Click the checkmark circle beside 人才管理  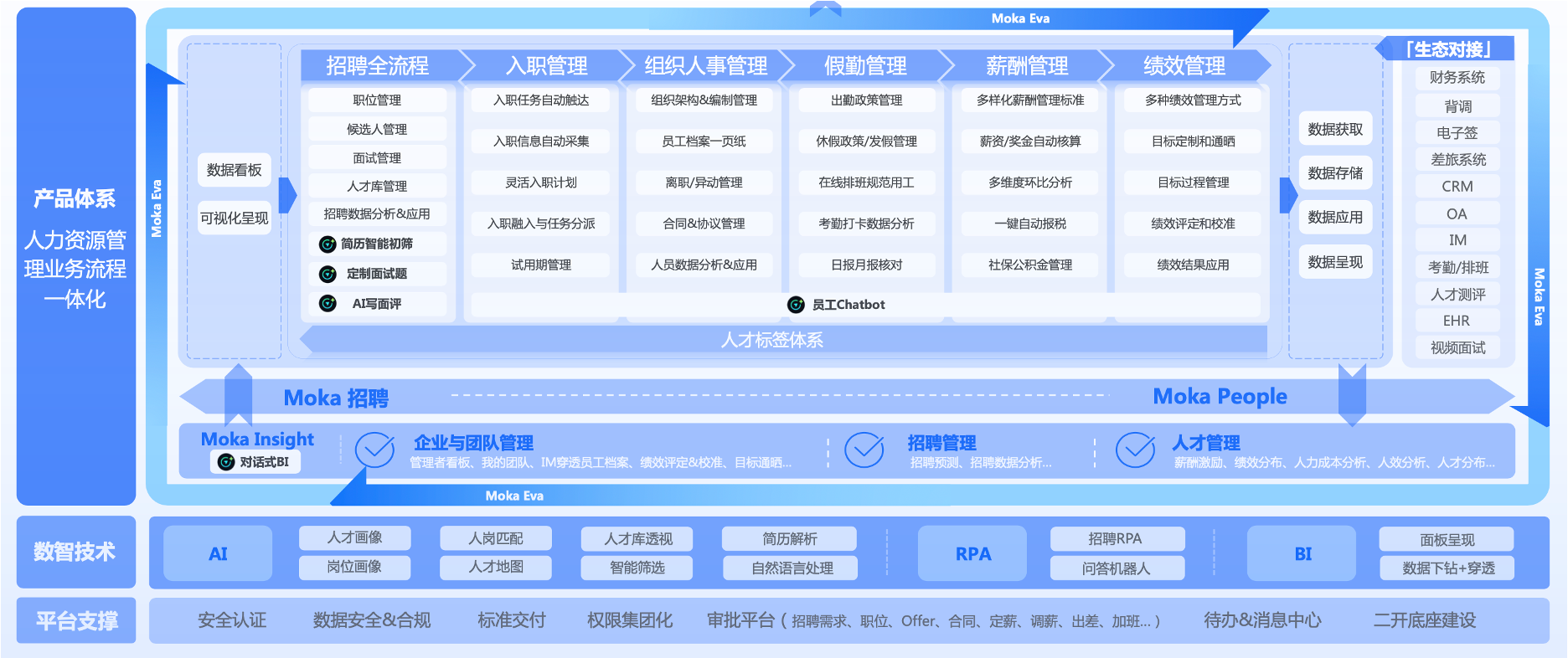point(1135,450)
